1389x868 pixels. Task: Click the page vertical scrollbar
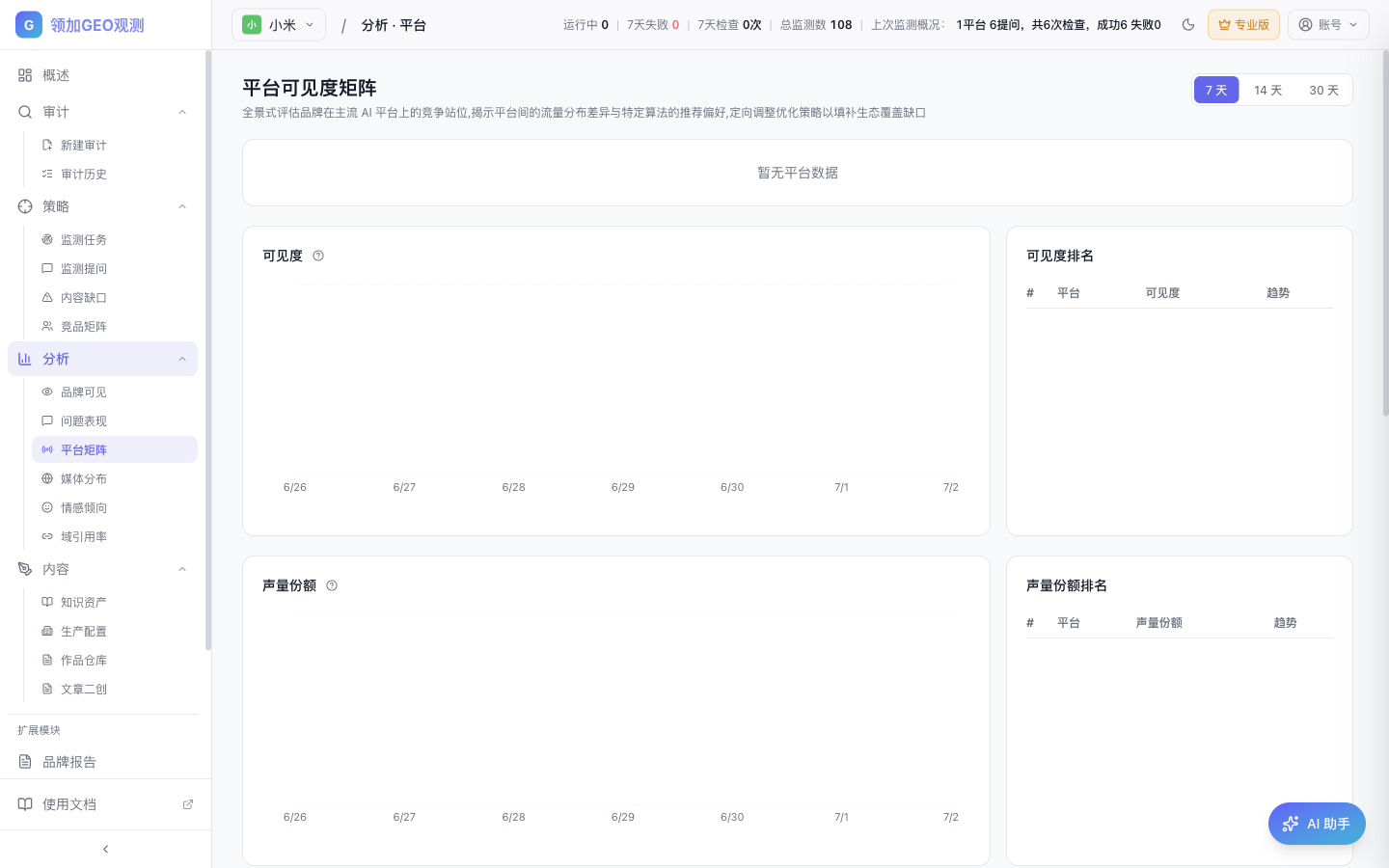[1385, 233]
